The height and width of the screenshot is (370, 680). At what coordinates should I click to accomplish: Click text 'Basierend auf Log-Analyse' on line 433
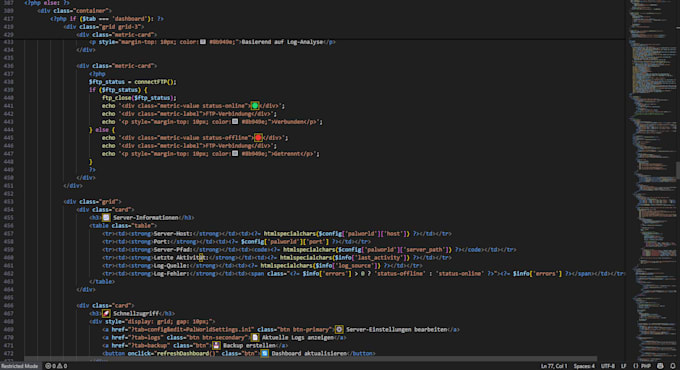pyautogui.click(x=282, y=42)
